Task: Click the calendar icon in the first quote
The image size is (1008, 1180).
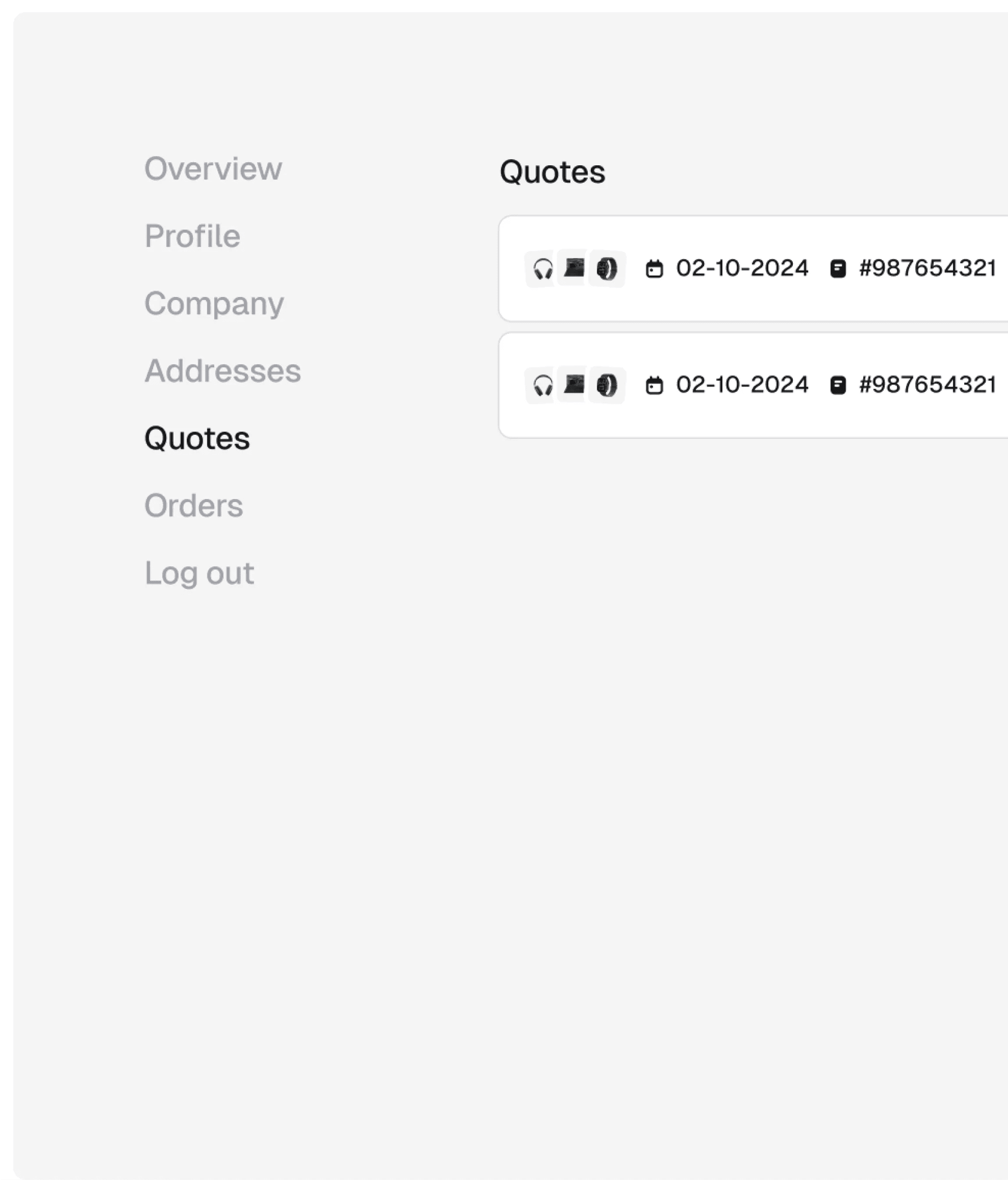Action: 654,268
